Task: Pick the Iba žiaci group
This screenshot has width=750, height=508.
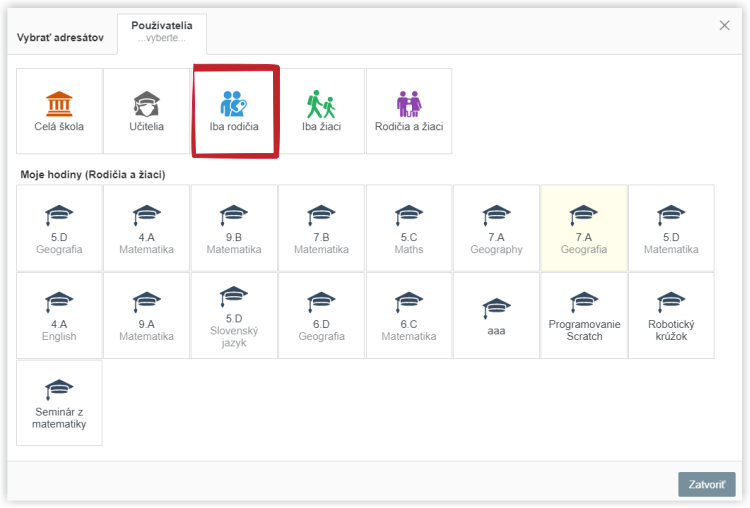Action: click(x=321, y=111)
